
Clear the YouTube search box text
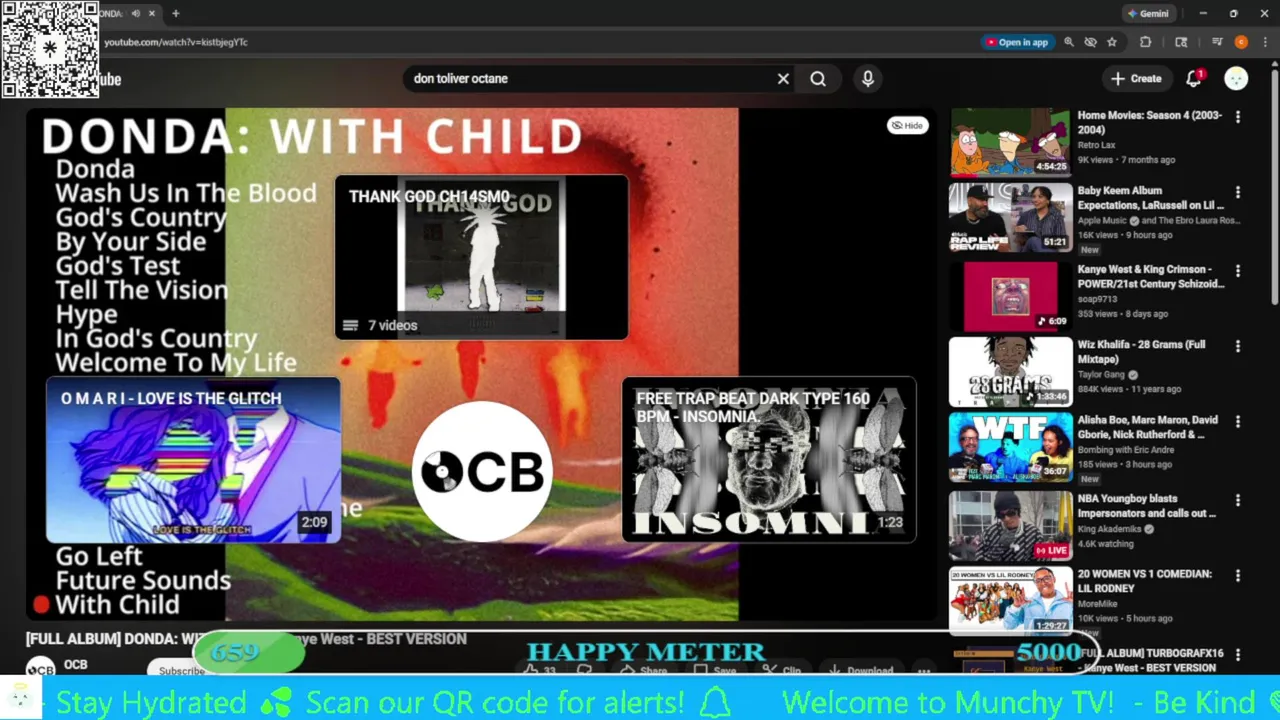point(783,79)
